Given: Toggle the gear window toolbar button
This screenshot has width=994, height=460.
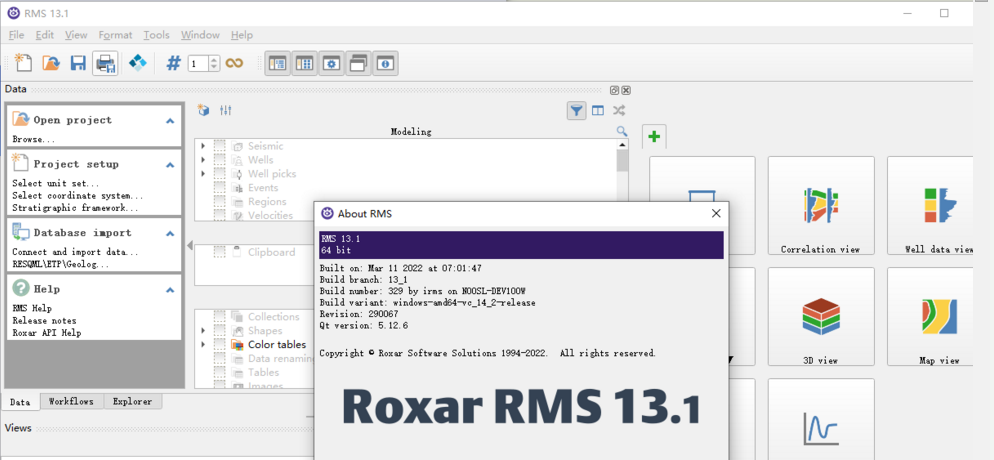Looking at the screenshot, I should click(x=332, y=63).
